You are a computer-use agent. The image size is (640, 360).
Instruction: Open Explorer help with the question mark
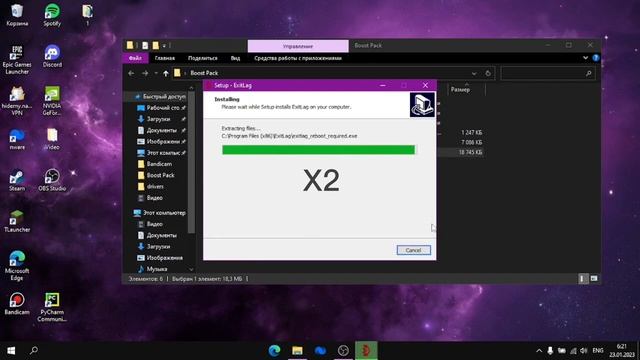pyautogui.click(x=596, y=58)
